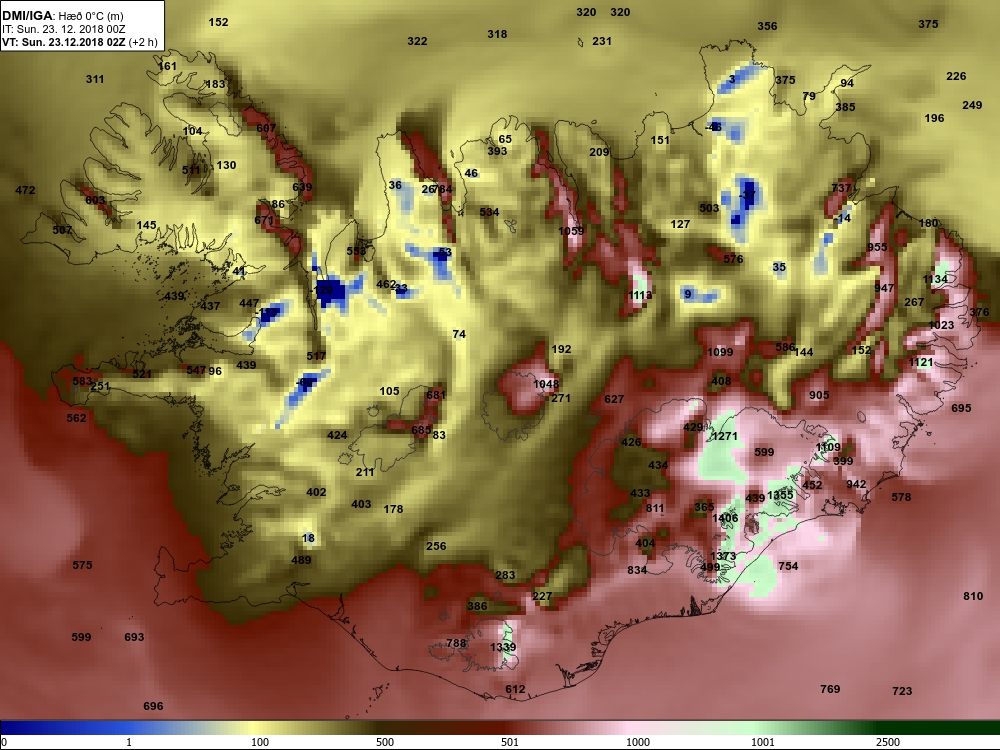Click the map value '105'
The height and width of the screenshot is (750, 1000).
[x=389, y=391]
